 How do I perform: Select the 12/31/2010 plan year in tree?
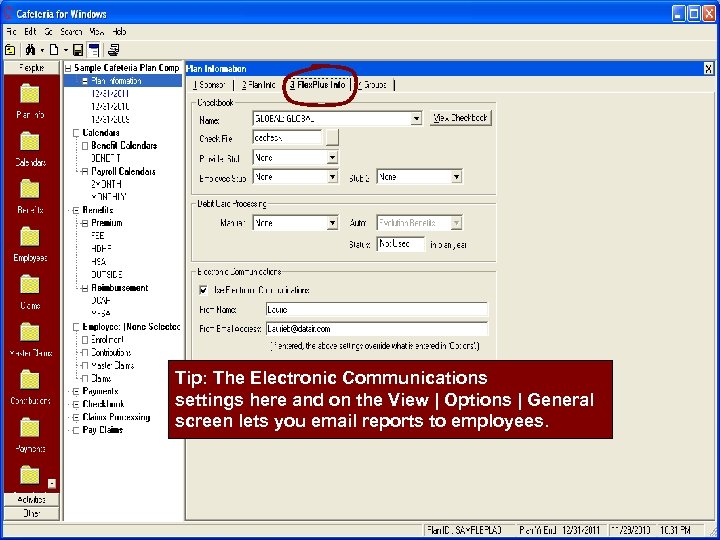point(110,107)
